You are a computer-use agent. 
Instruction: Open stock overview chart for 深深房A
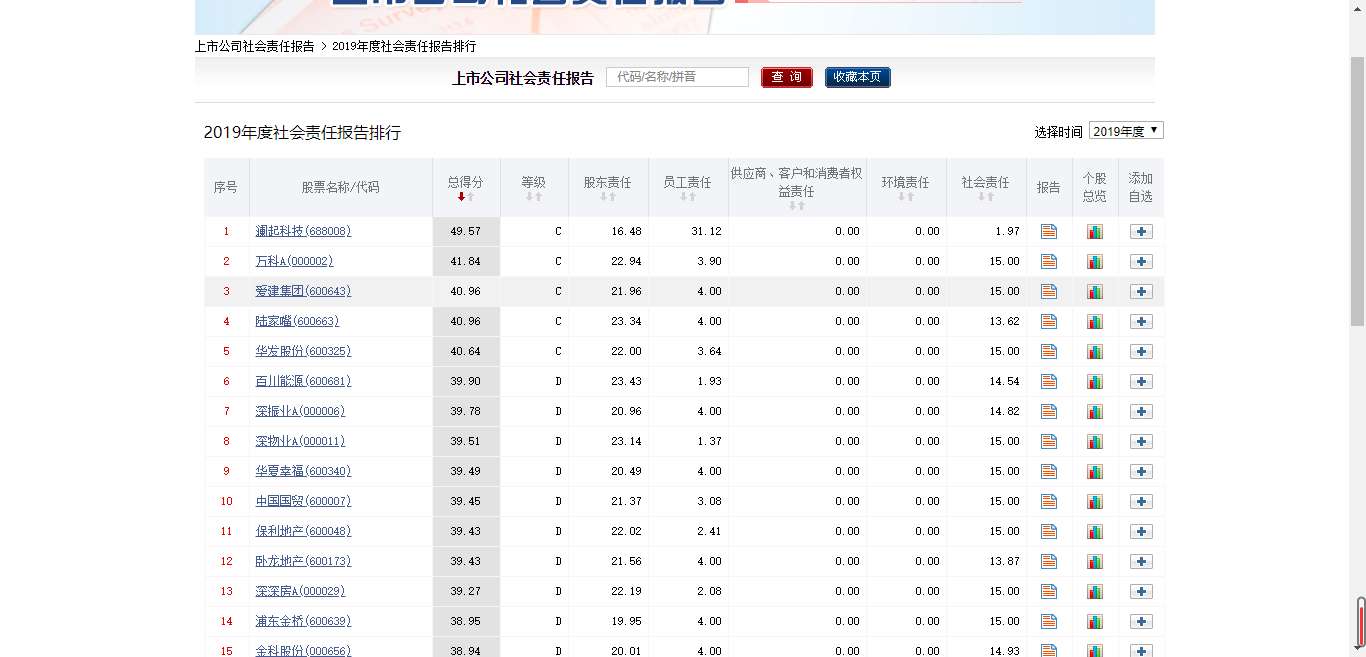1095,591
